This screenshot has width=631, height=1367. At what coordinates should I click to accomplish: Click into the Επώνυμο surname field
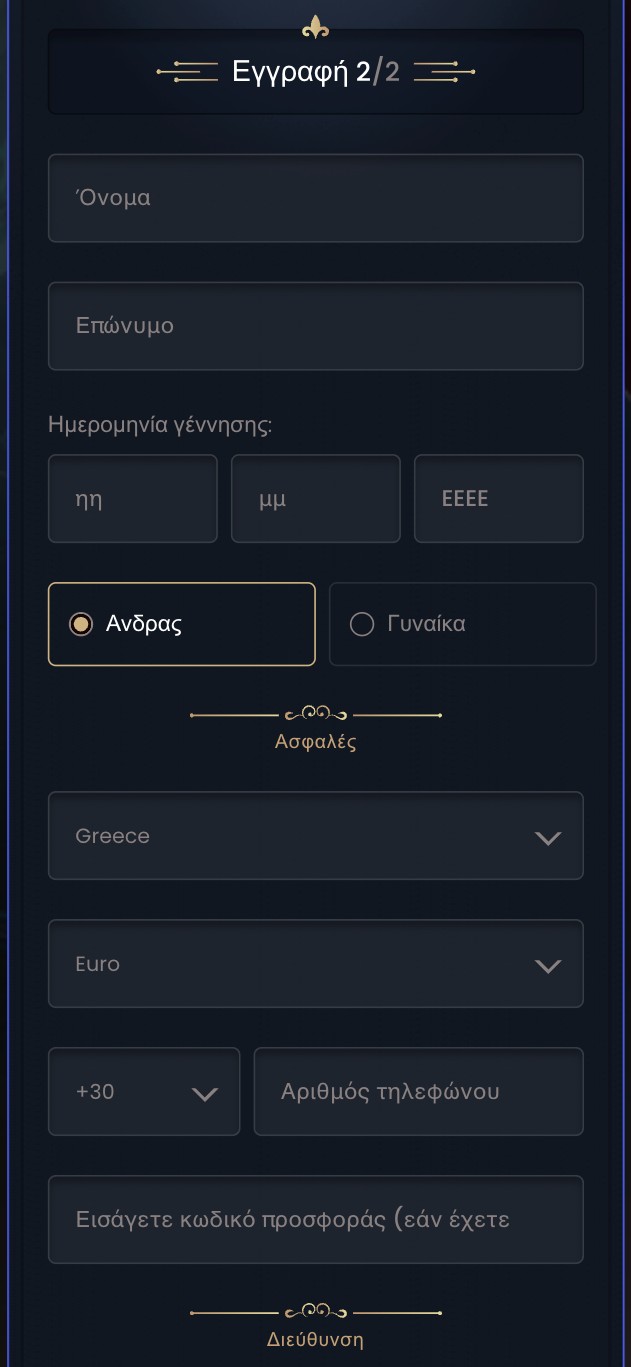point(315,326)
